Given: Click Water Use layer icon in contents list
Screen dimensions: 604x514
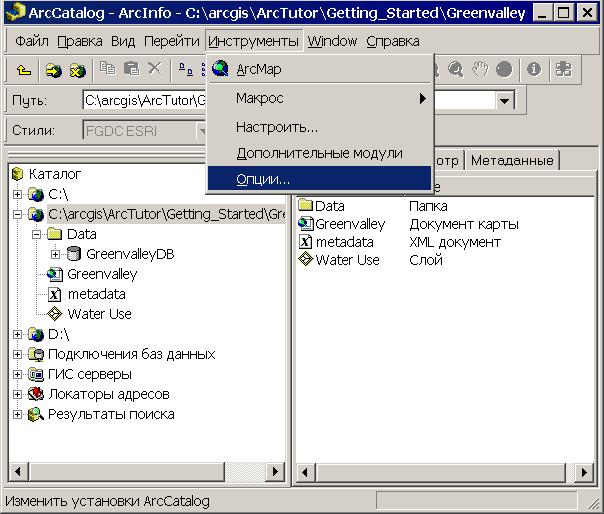Looking at the screenshot, I should (305, 259).
